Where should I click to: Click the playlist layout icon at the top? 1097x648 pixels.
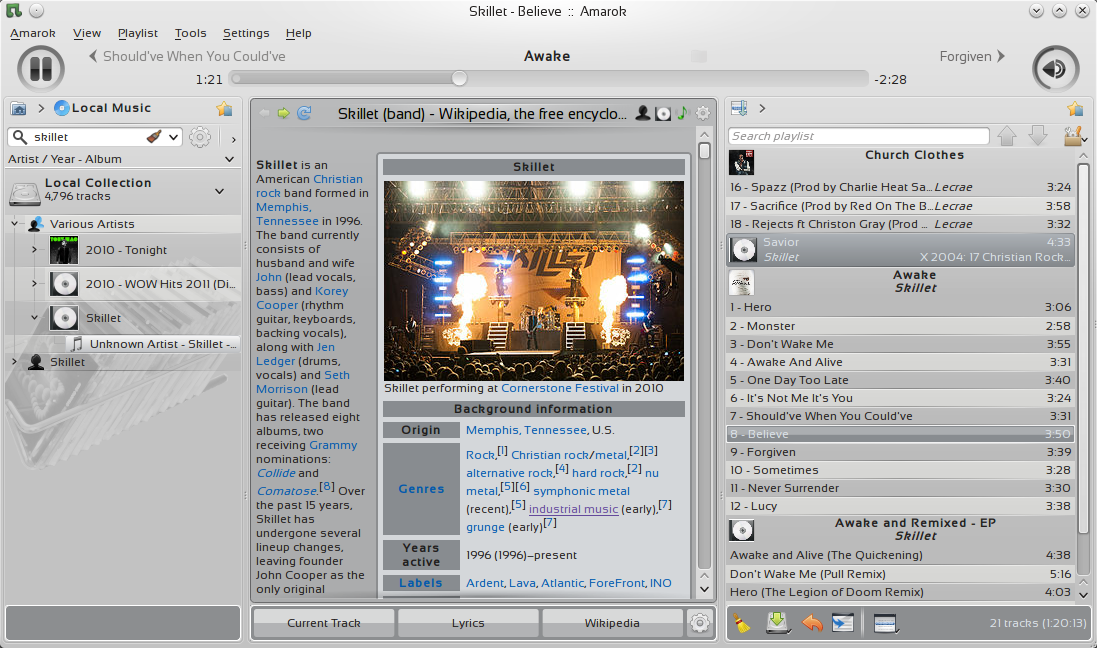(x=739, y=108)
